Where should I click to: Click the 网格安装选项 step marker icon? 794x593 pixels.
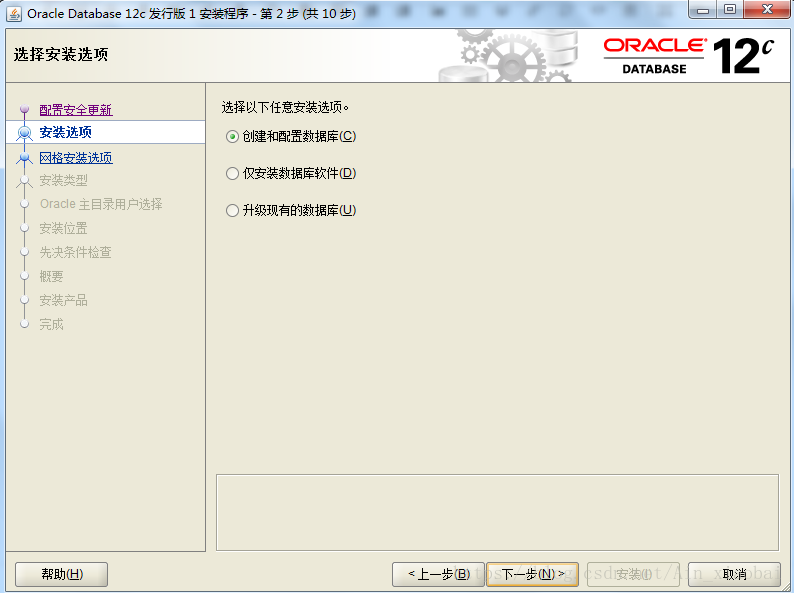(24, 158)
